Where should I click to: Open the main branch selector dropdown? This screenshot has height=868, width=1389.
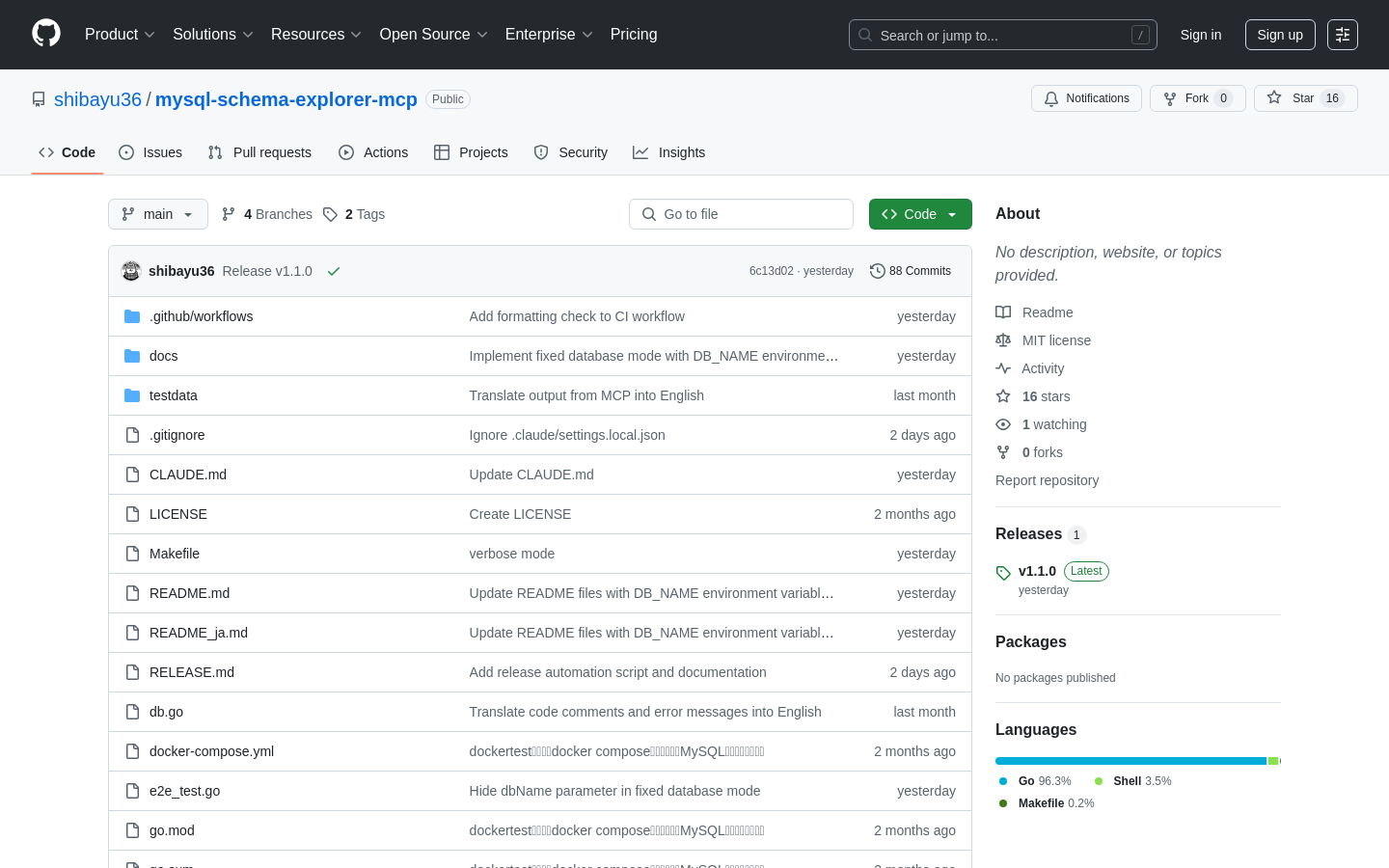pos(158,214)
